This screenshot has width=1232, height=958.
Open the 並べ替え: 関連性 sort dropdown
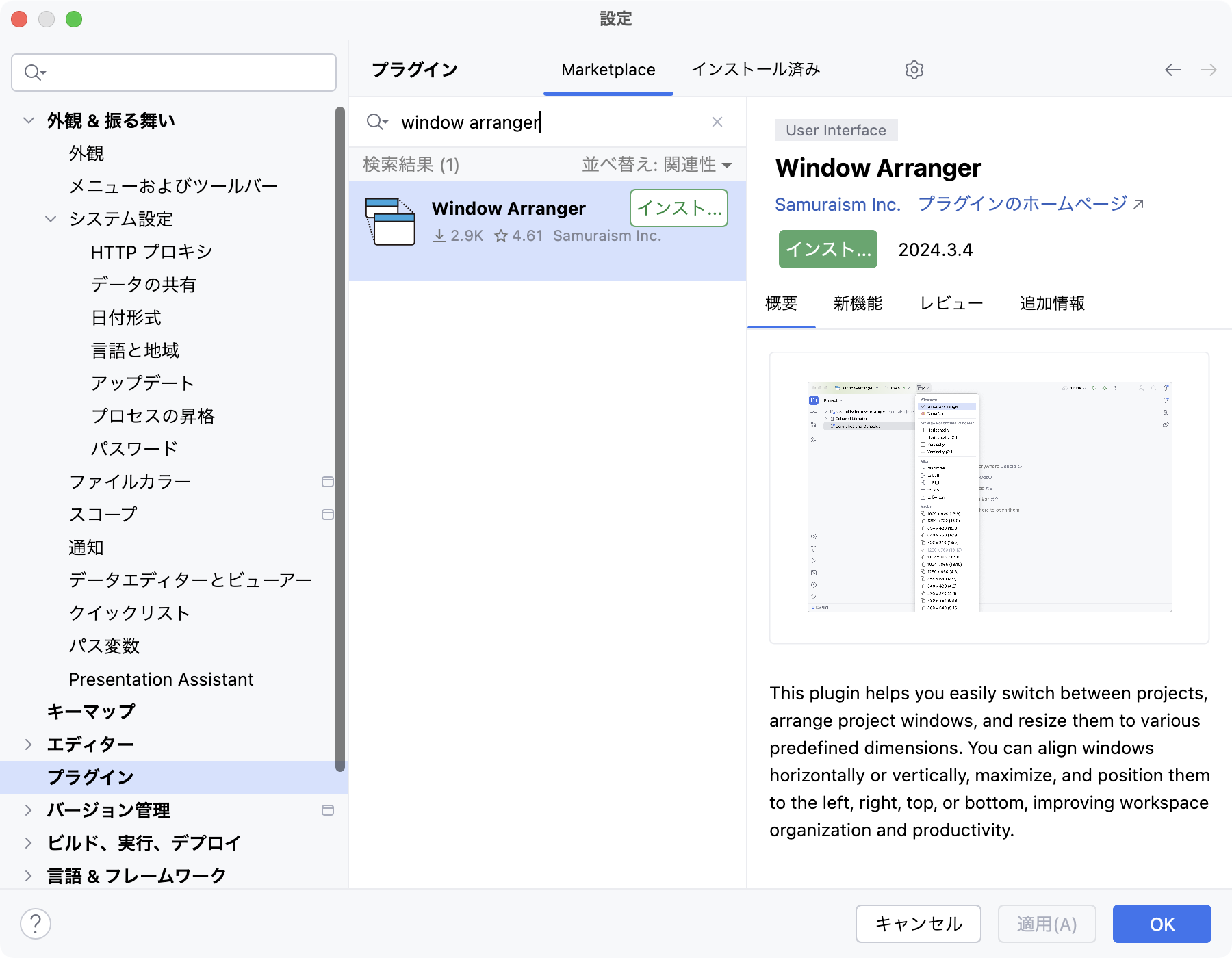(657, 165)
